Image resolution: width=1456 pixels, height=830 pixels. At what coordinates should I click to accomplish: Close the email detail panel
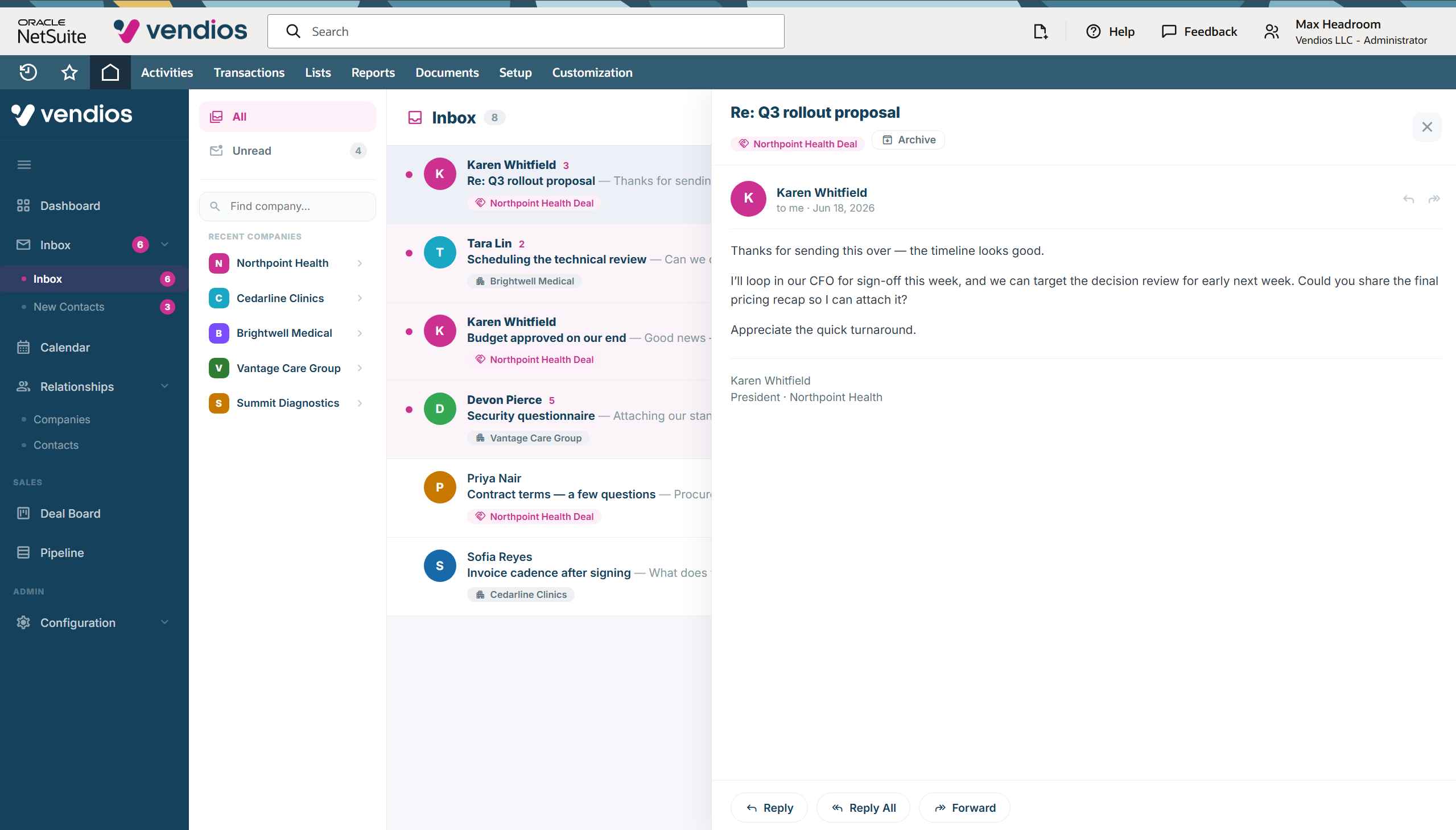pyautogui.click(x=1427, y=126)
